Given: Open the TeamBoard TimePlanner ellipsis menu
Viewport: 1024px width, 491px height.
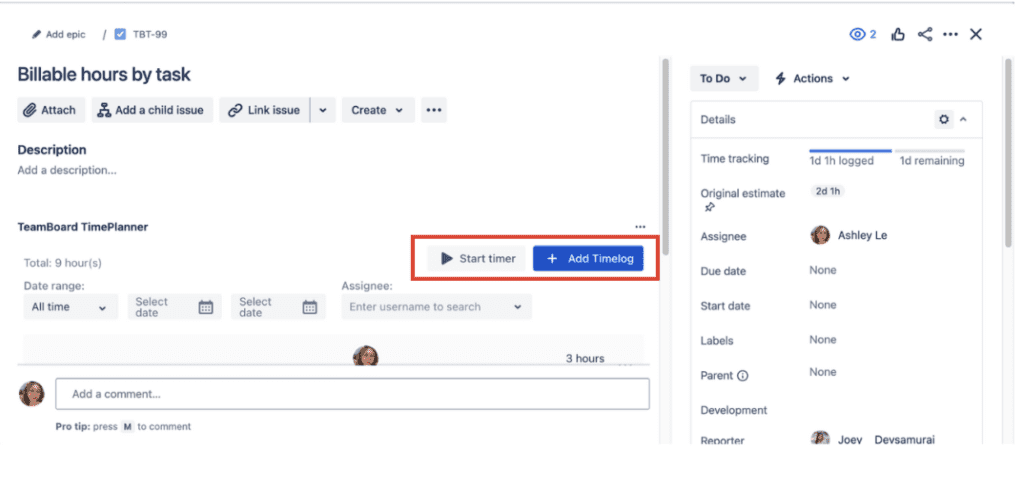Looking at the screenshot, I should pos(640,227).
